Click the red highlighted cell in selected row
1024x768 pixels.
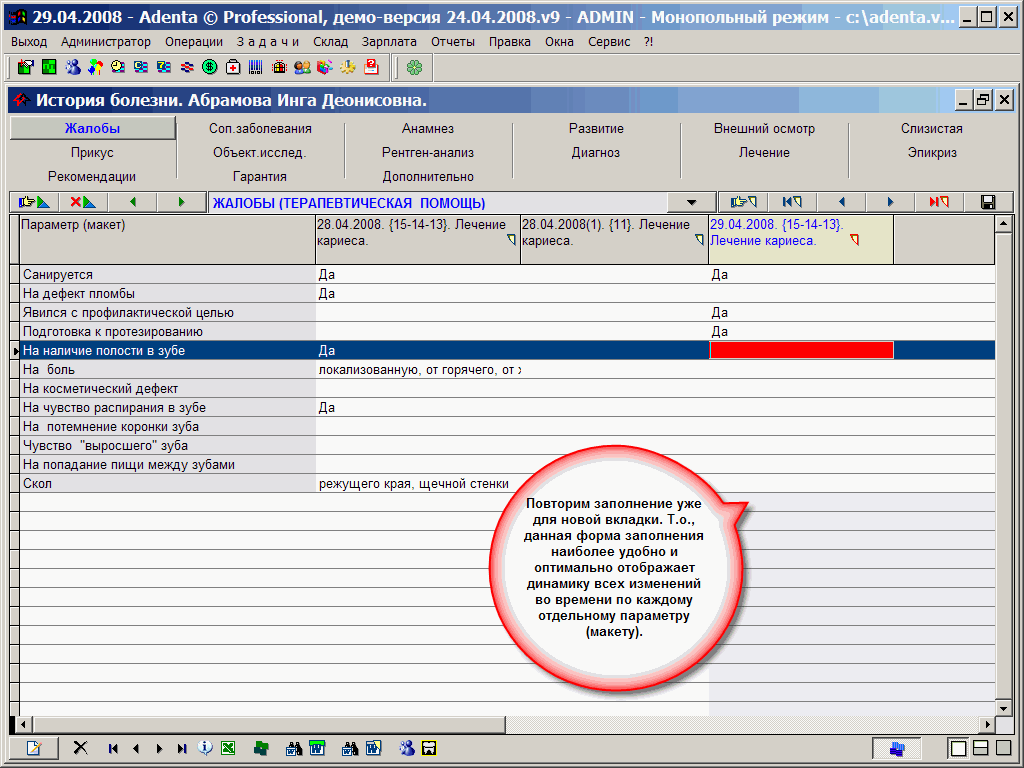(800, 350)
